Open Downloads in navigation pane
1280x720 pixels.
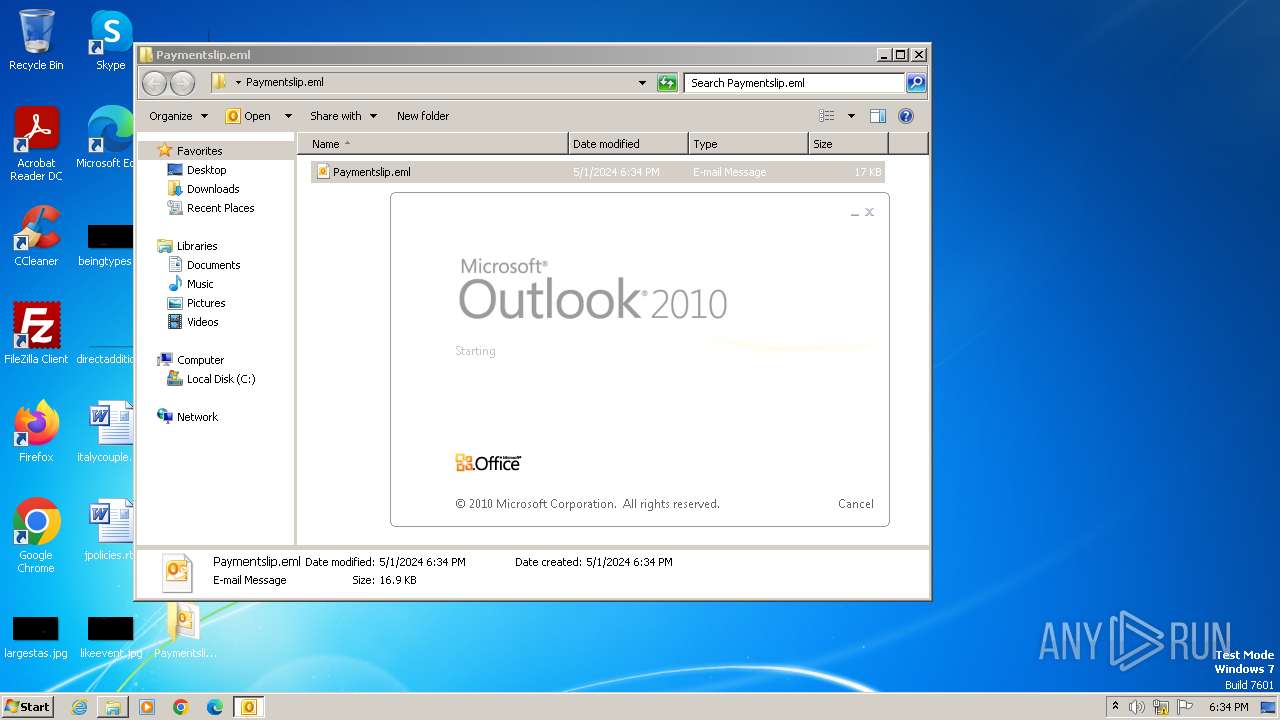213,189
